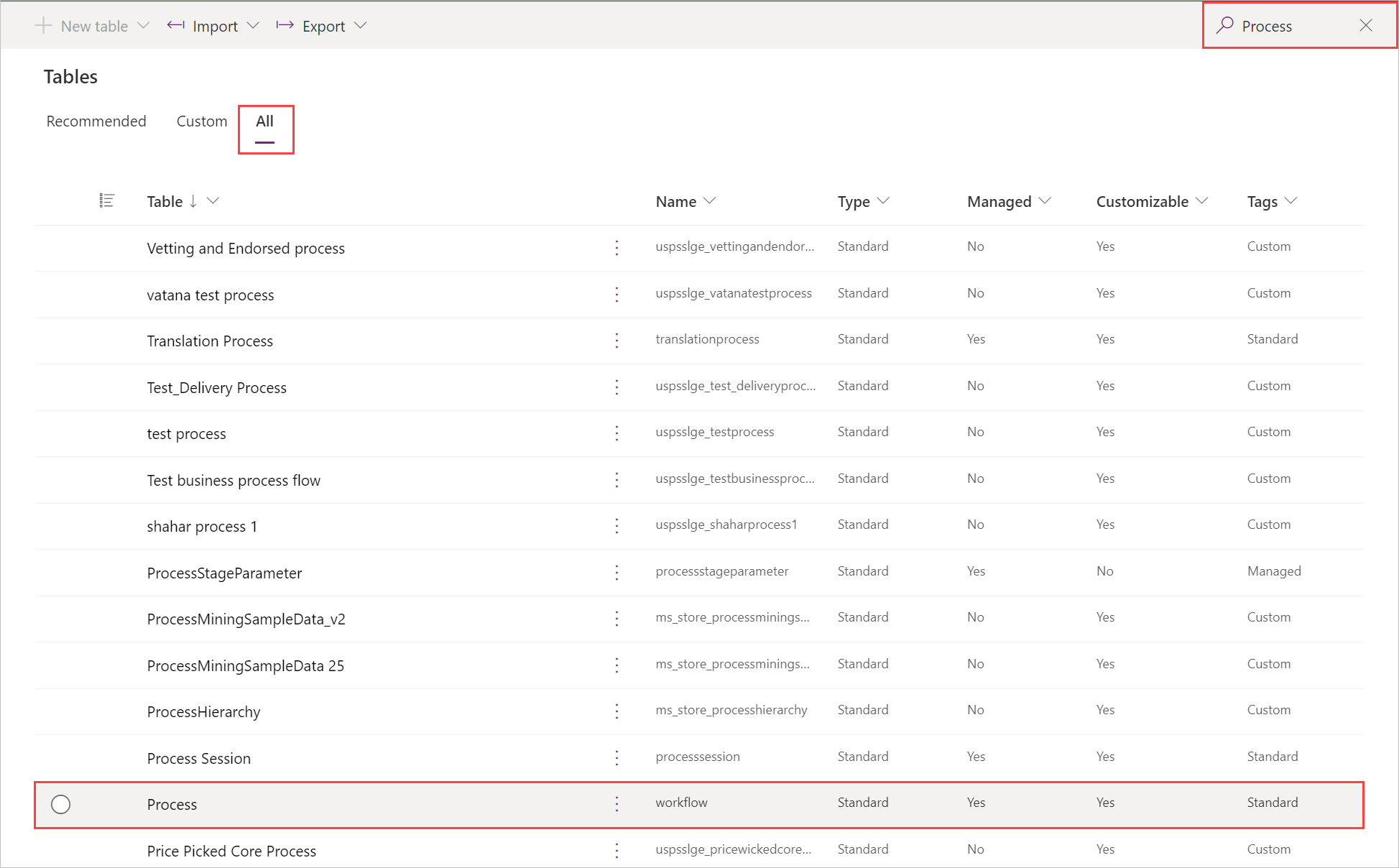Click the Custom tab label

pyautogui.click(x=200, y=120)
